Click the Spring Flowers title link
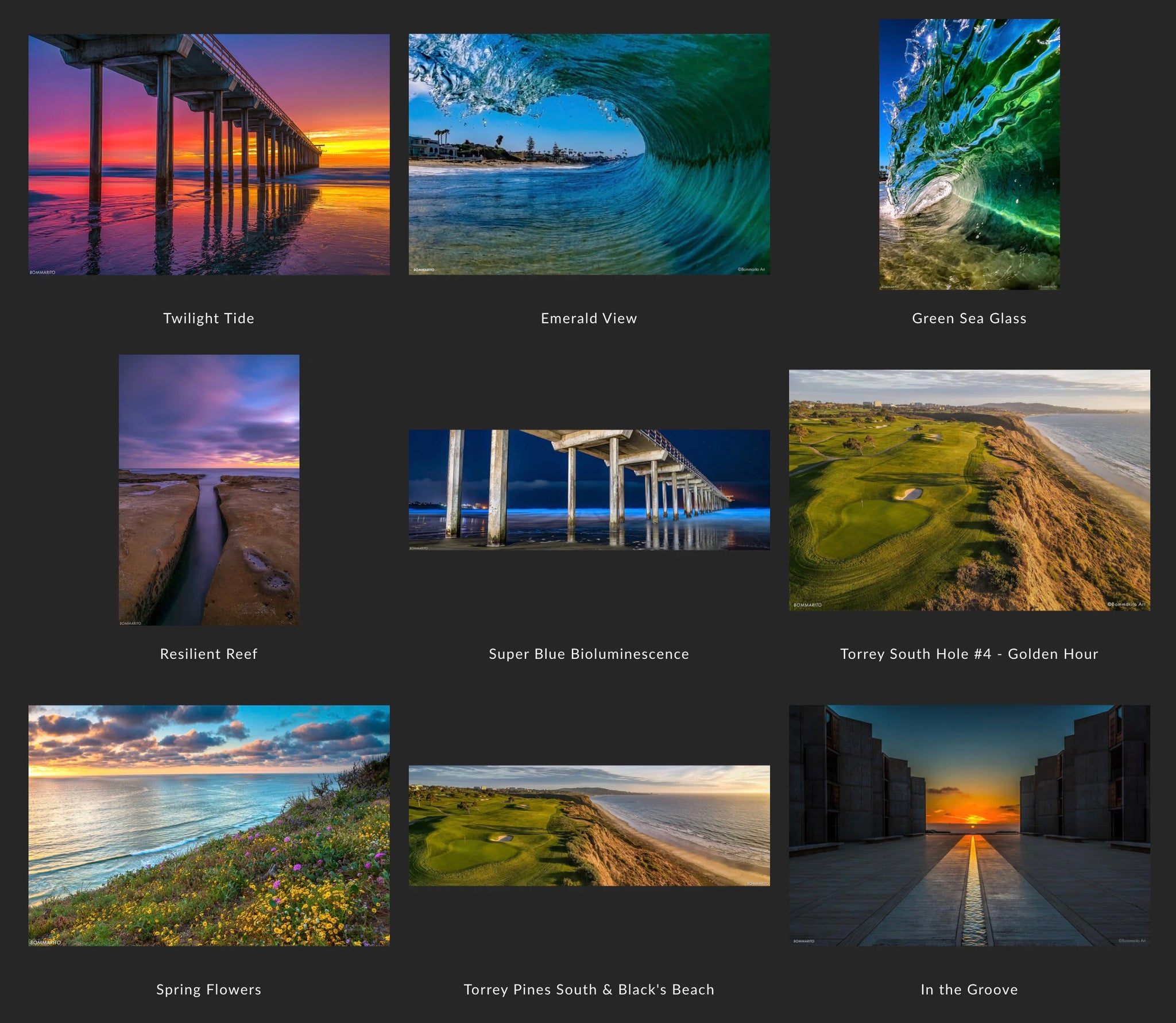Image resolution: width=1176 pixels, height=1023 pixels. coord(209,989)
